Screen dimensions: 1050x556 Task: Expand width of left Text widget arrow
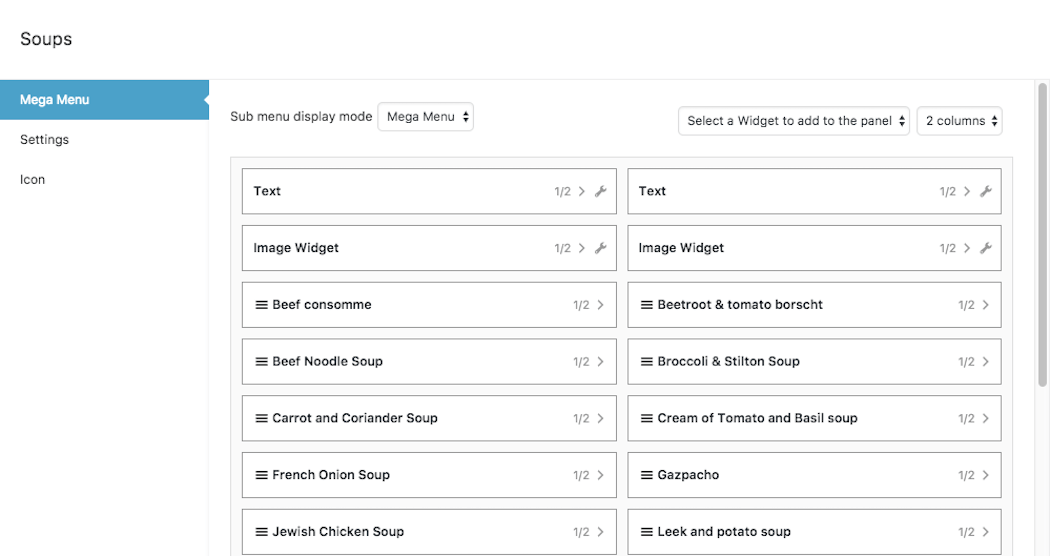582,191
